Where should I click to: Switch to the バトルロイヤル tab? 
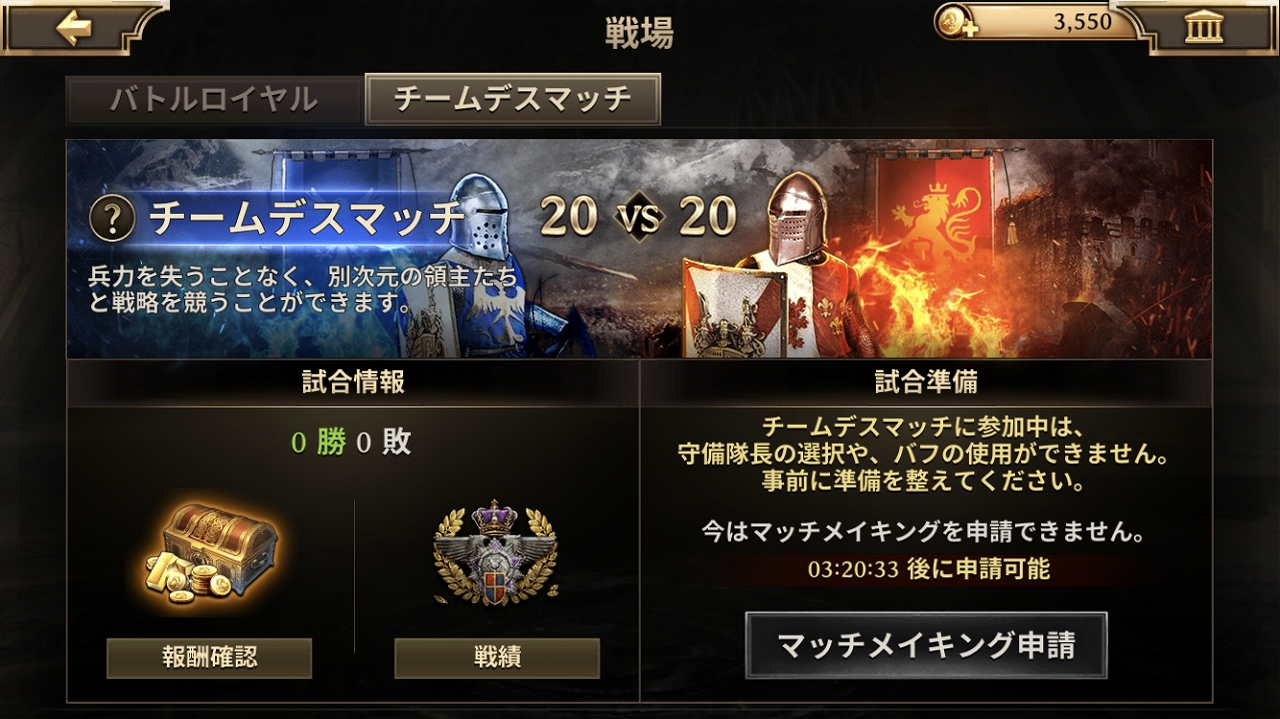tap(213, 100)
